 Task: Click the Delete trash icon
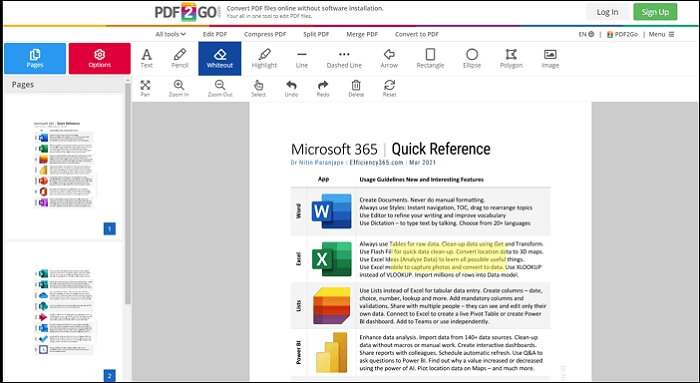[x=356, y=88]
